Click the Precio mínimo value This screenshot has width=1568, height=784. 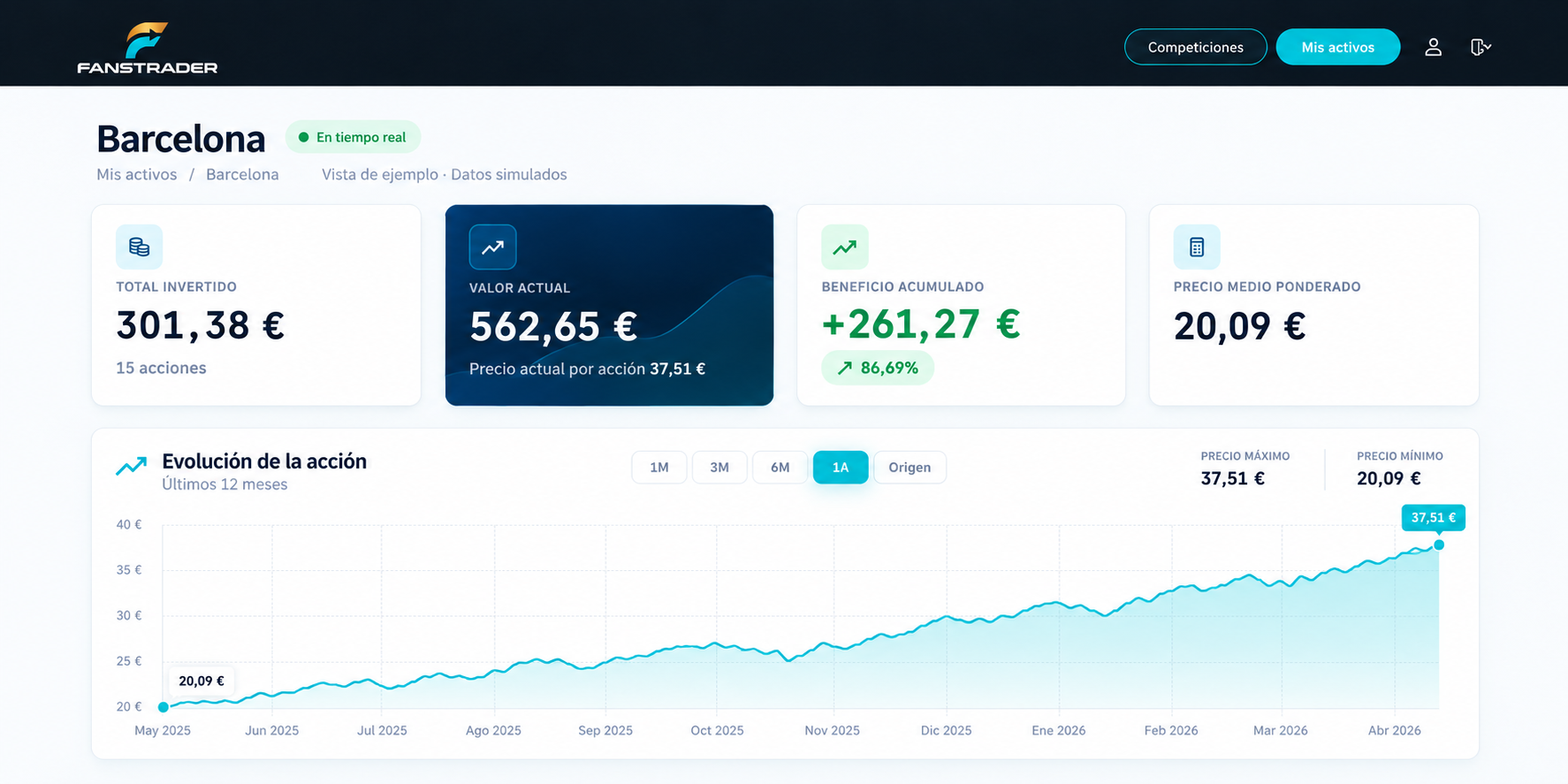pyautogui.click(x=1389, y=478)
